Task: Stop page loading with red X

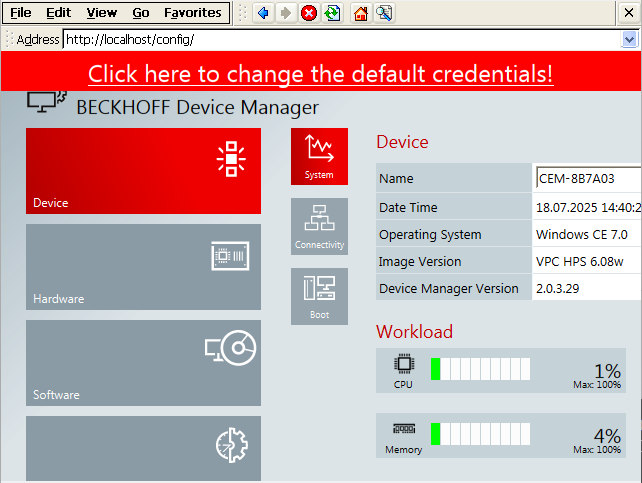Action: [309, 13]
